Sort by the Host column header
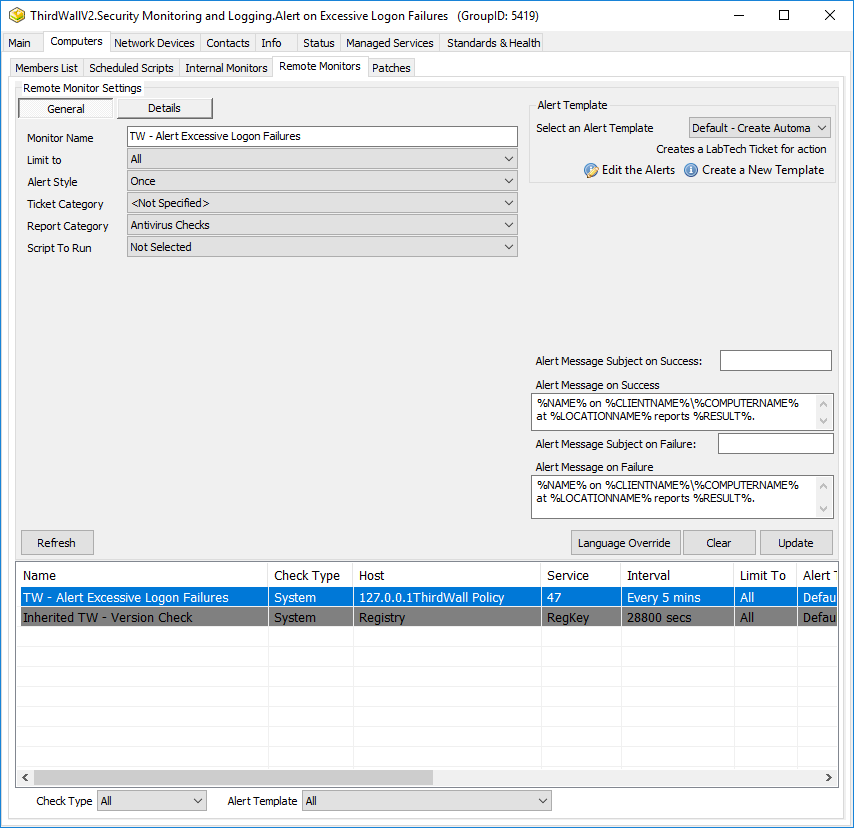 [447, 575]
